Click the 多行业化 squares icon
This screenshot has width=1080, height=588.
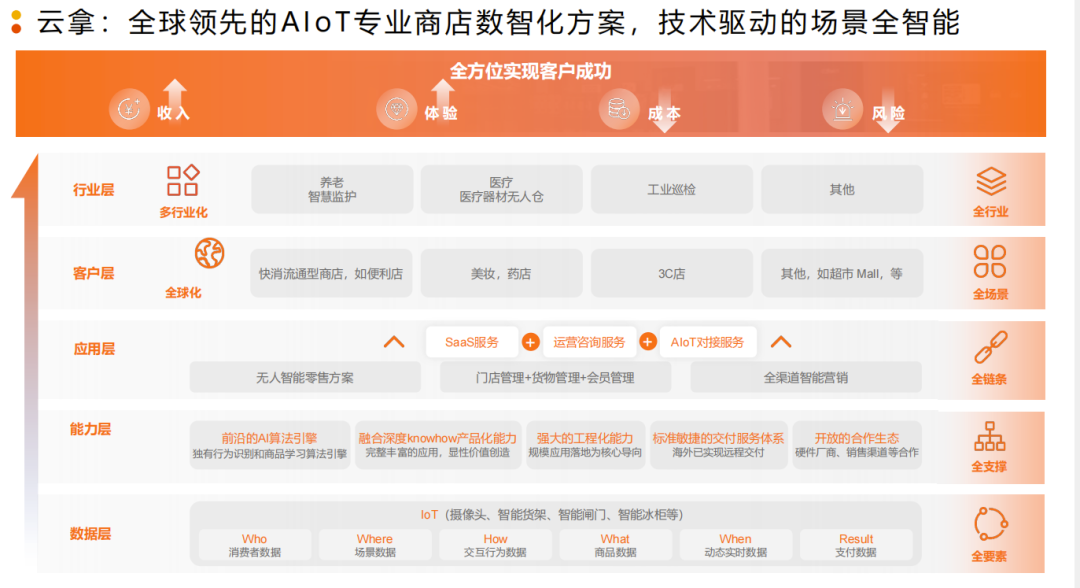(x=183, y=180)
